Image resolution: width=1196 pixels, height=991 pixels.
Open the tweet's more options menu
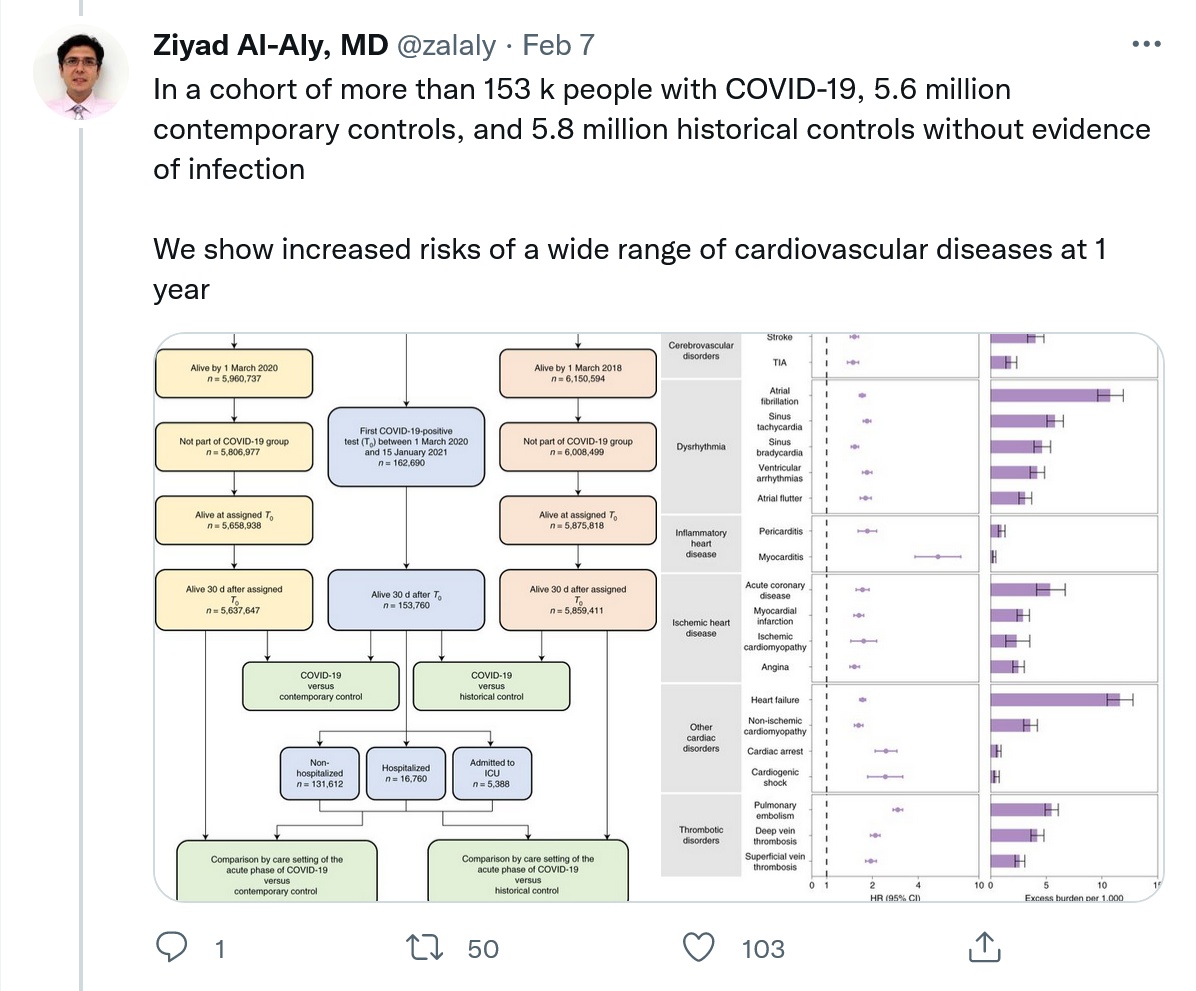[x=1146, y=44]
